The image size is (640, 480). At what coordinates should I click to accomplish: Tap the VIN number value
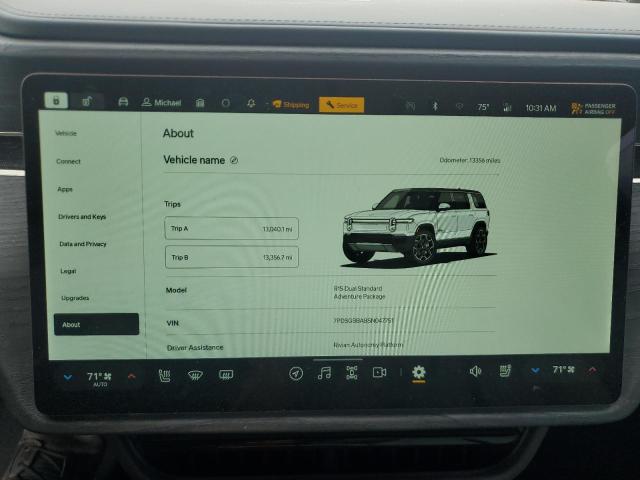363,321
